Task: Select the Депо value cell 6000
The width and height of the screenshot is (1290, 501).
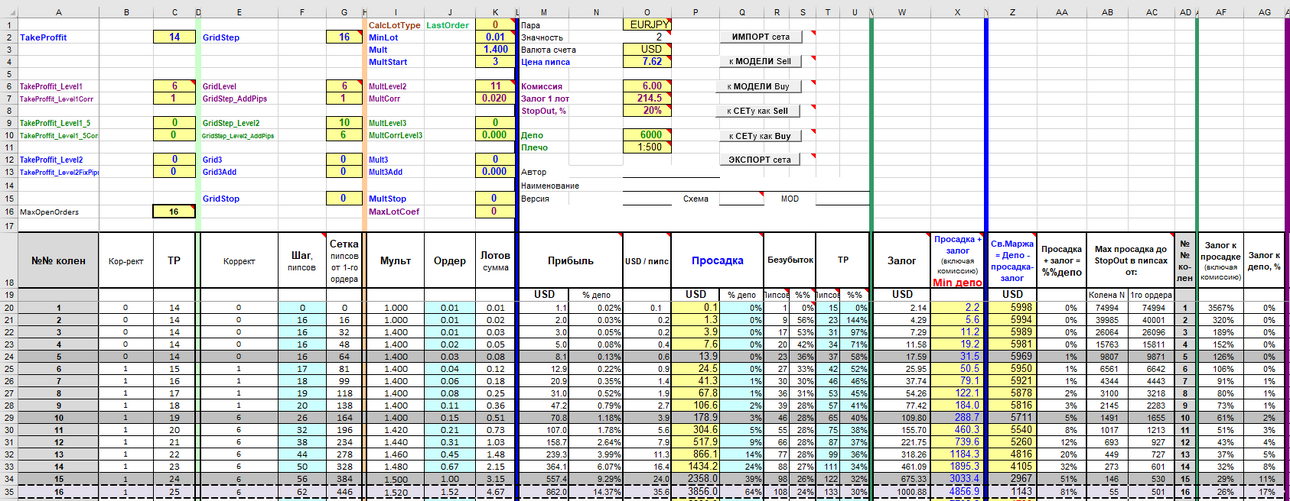Action: click(x=647, y=135)
